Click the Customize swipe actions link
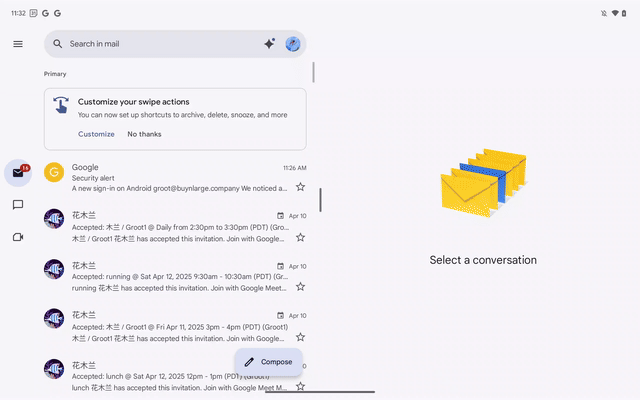Image resolution: width=640 pixels, height=400 pixels. point(96,134)
